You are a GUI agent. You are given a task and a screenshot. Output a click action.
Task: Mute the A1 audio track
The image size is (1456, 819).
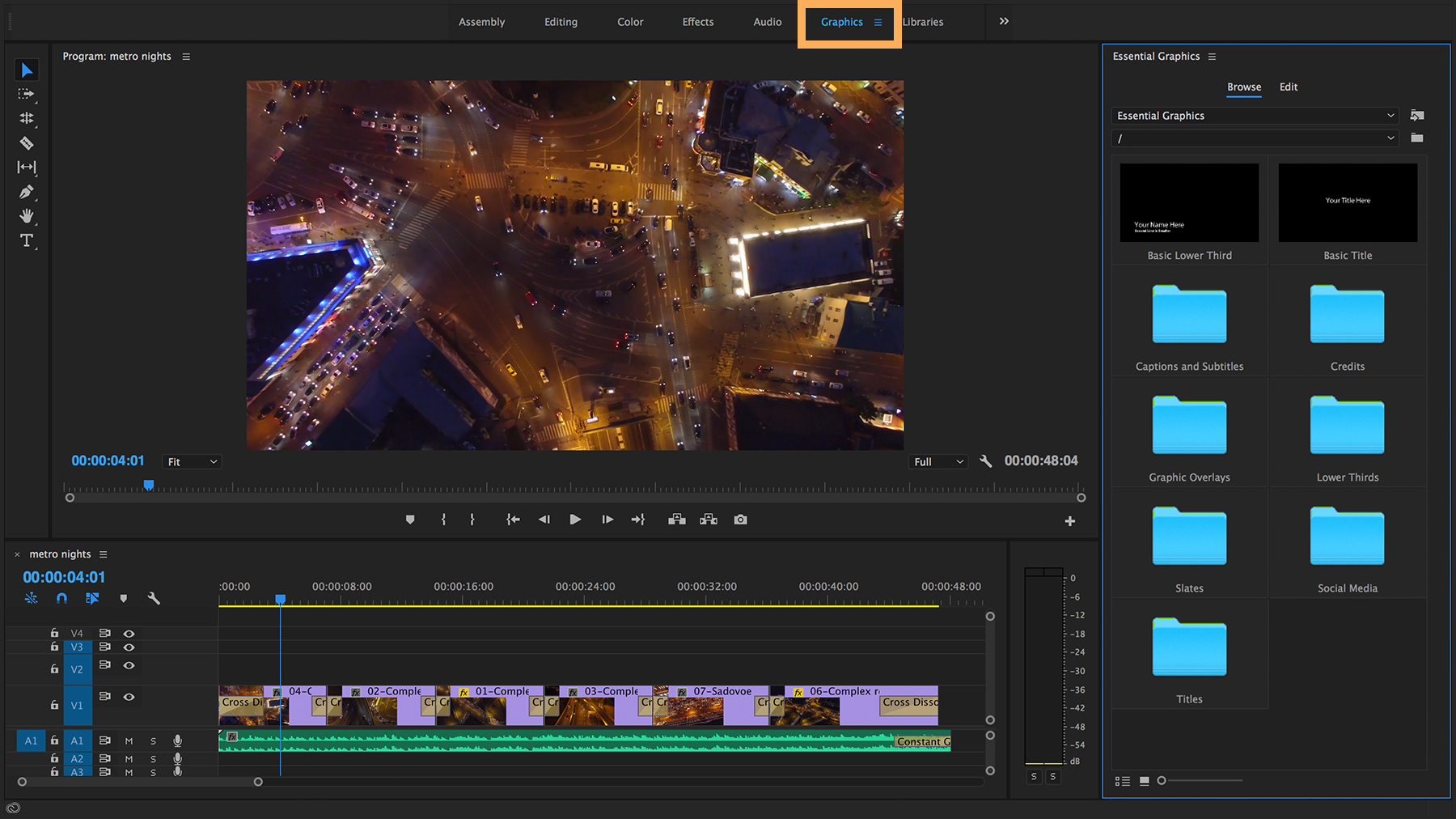[x=129, y=740]
